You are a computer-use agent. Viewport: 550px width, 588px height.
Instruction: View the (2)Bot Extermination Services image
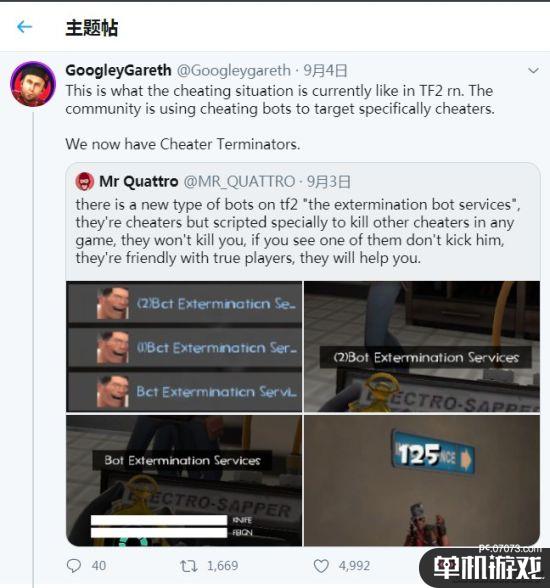(422, 346)
